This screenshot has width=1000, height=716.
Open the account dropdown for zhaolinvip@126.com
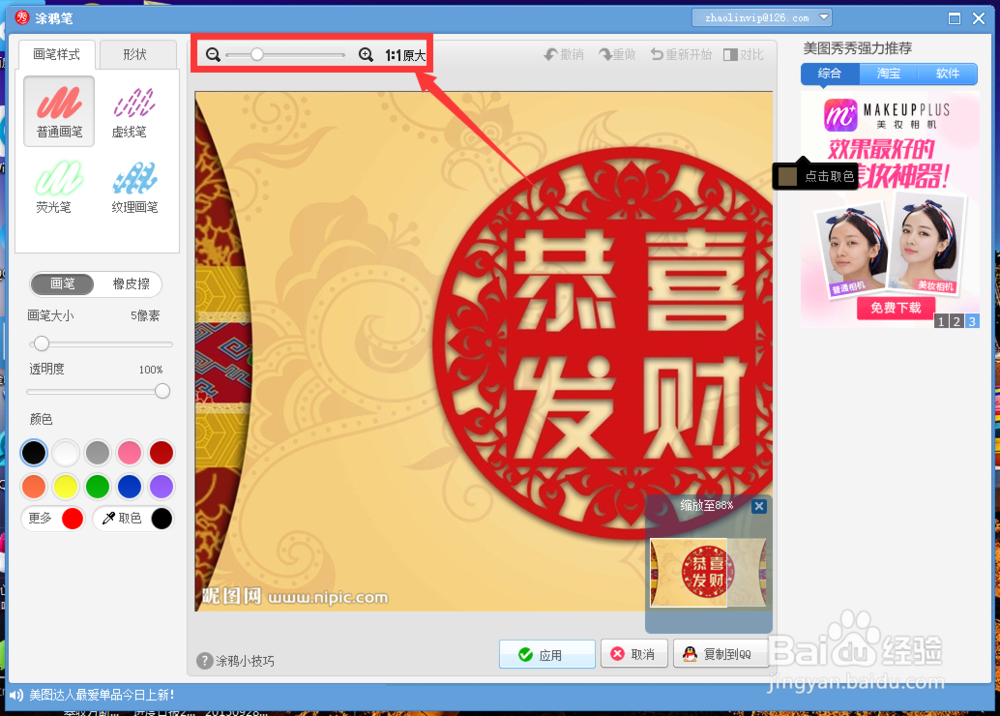coord(762,17)
